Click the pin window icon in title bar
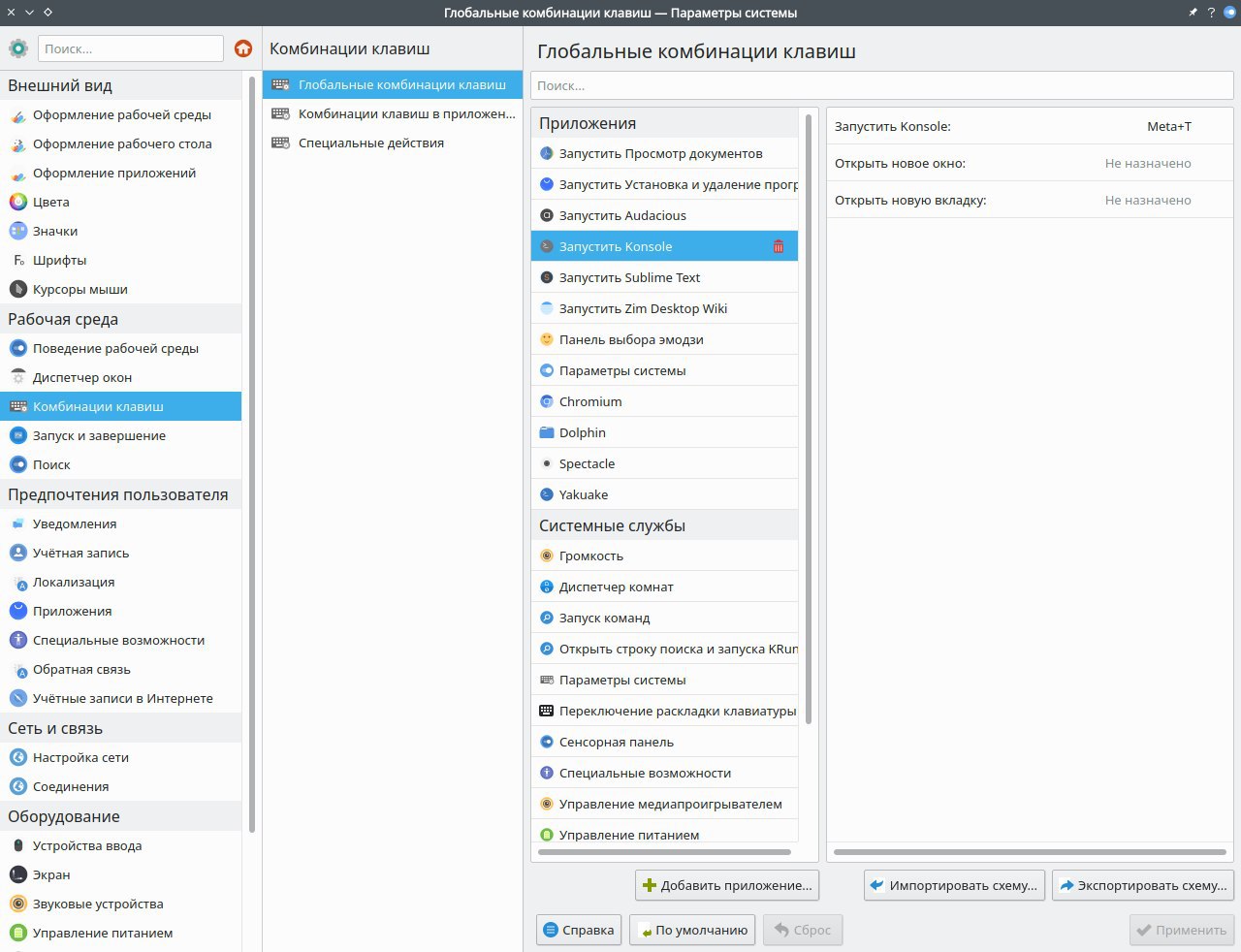 tap(1193, 13)
